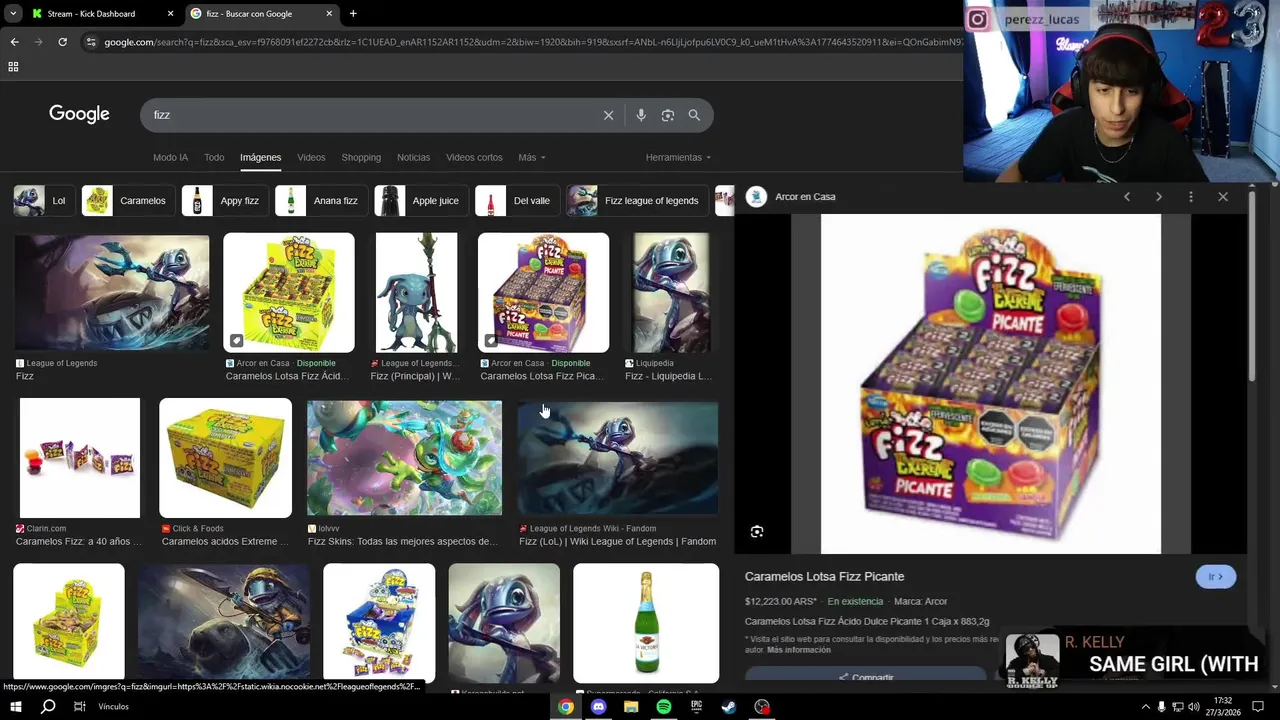This screenshot has width=1280, height=720.
Task: Filter images by the Appy fizz chip
Action: coord(225,201)
